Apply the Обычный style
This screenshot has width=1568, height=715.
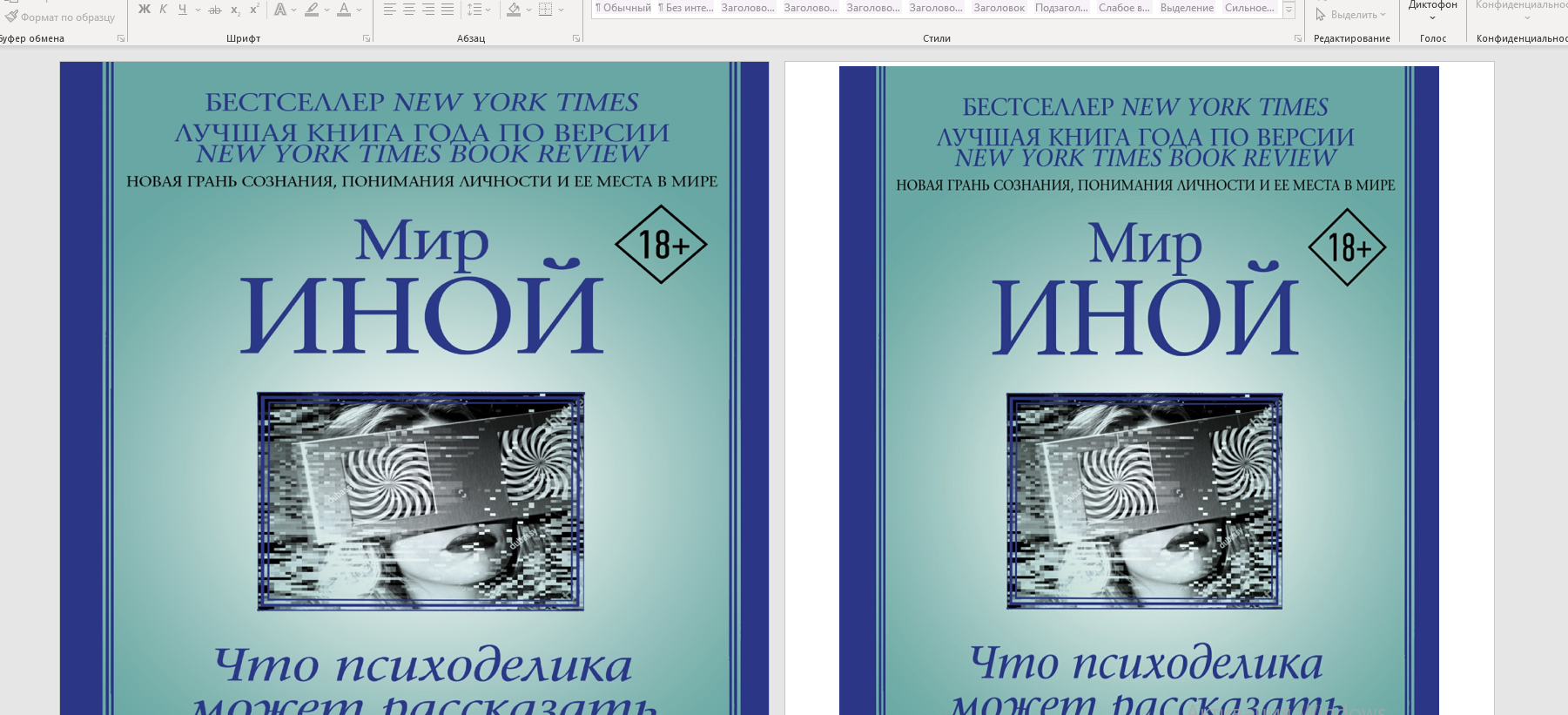(622, 8)
